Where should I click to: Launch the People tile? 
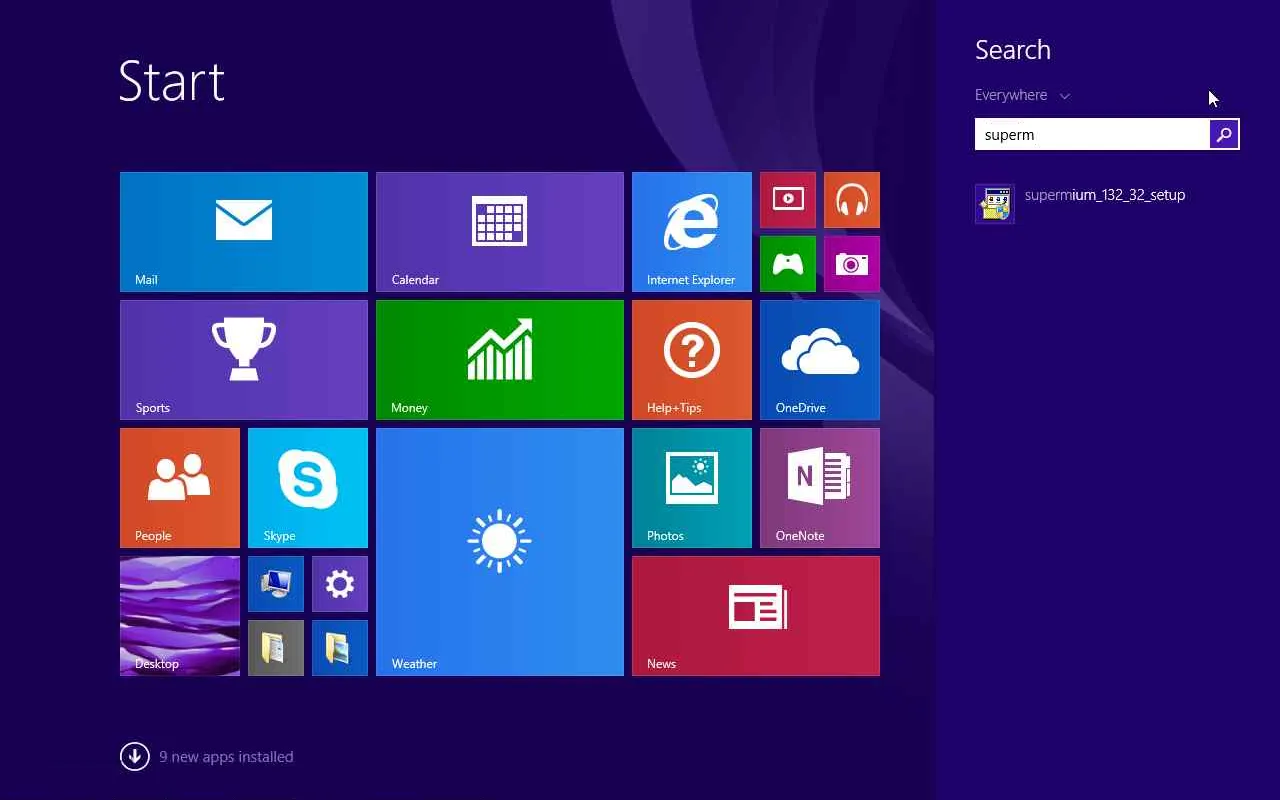(x=180, y=488)
